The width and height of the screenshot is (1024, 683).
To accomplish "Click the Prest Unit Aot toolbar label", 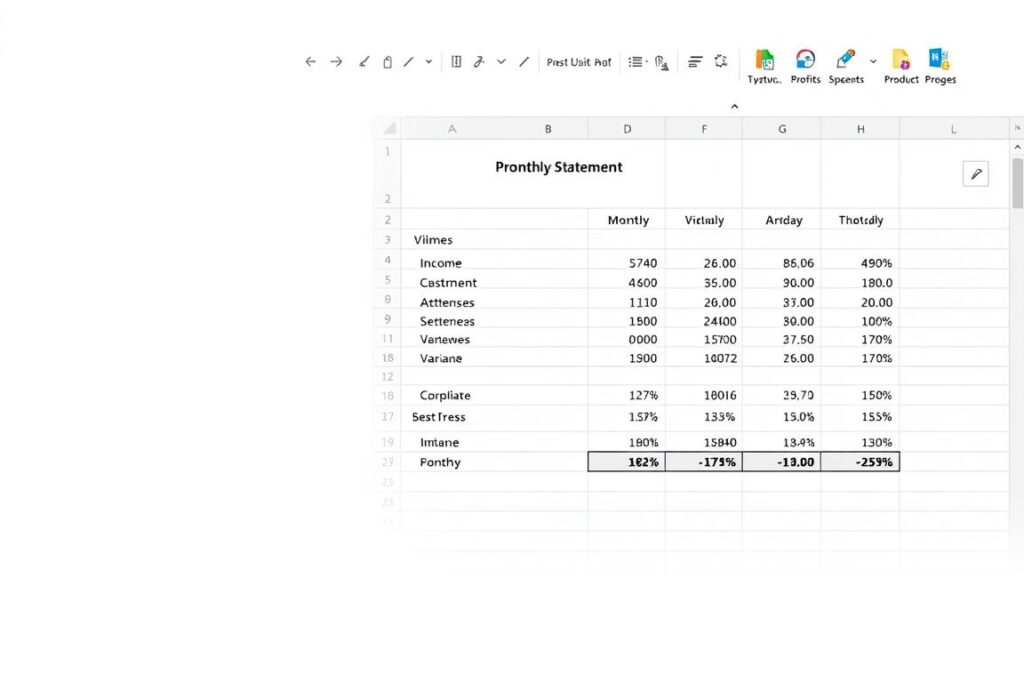I will click(x=580, y=61).
